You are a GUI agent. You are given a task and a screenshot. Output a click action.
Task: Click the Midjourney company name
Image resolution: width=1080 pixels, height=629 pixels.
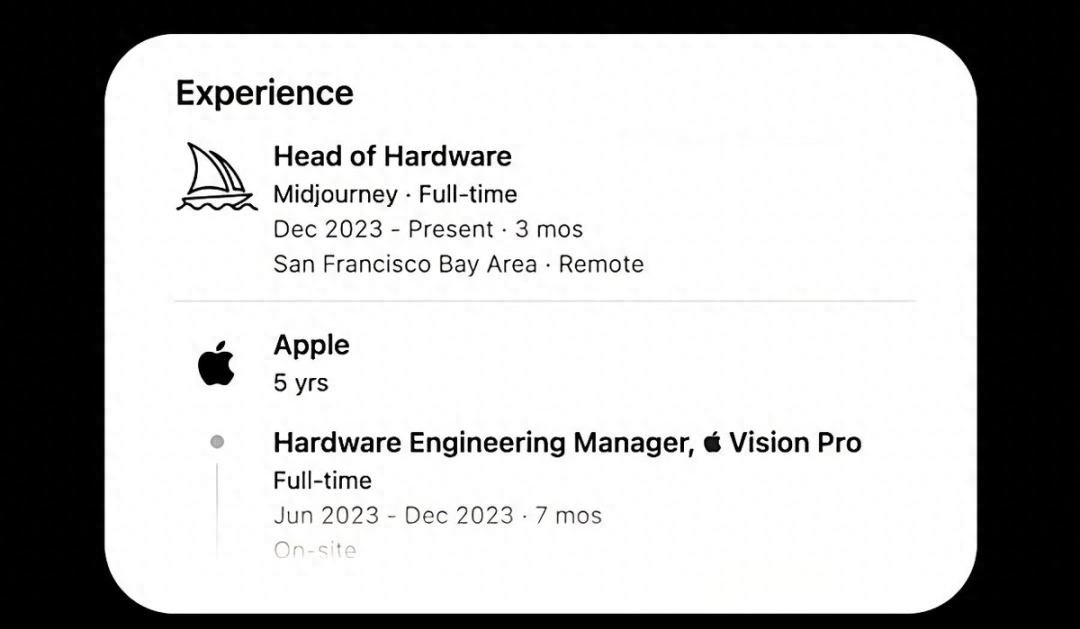coord(334,194)
